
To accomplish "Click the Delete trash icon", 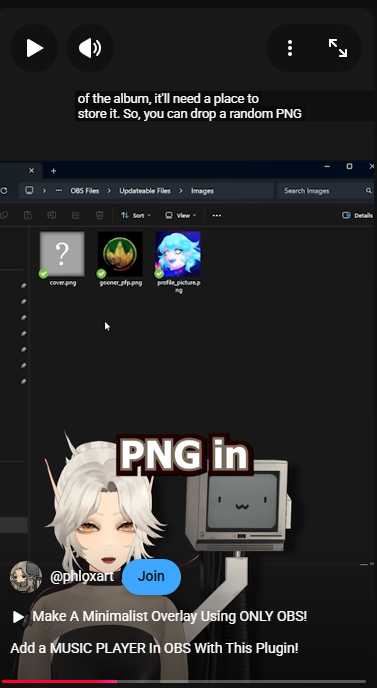I will [x=100, y=215].
